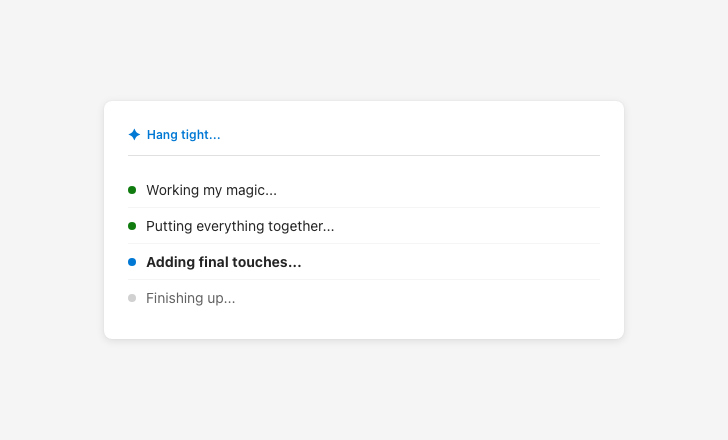Select the Putting everything together... step
The width and height of the screenshot is (728, 440).
click(x=240, y=226)
